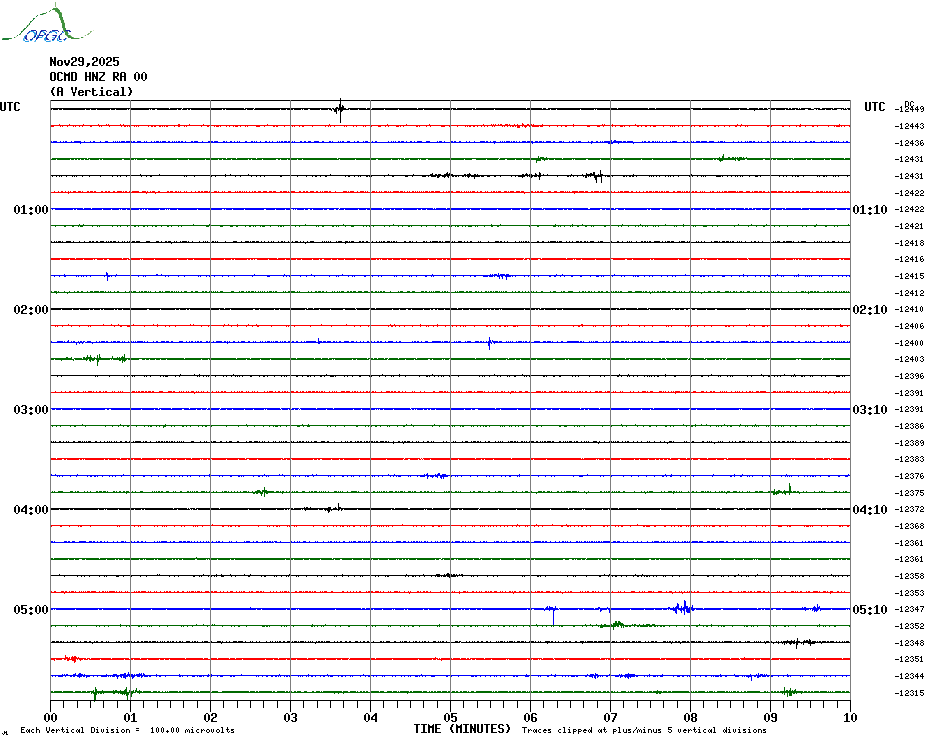Click the Nov29,2025 date label
The height and width of the screenshot is (744, 930).
click(x=84, y=62)
